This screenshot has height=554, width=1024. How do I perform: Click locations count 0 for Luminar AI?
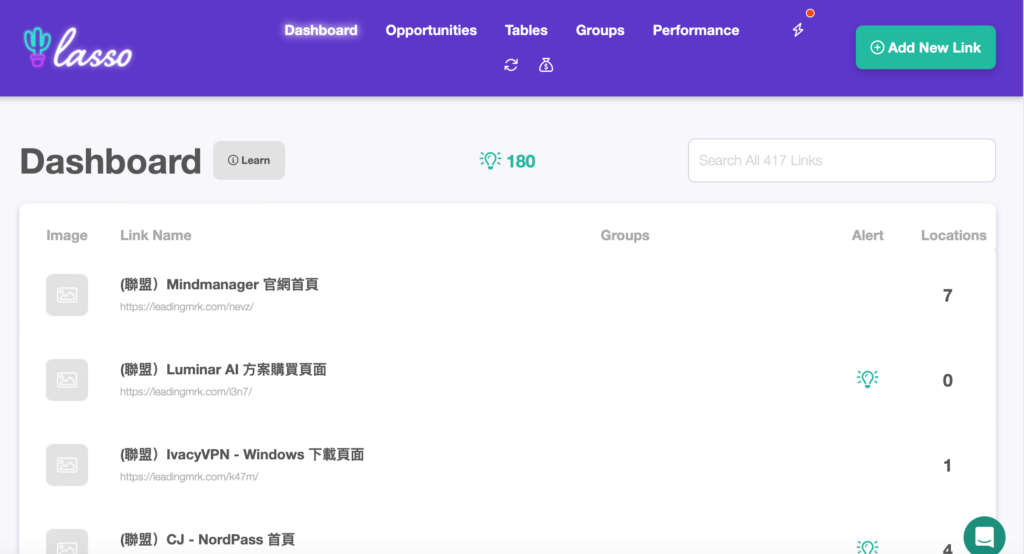[947, 380]
